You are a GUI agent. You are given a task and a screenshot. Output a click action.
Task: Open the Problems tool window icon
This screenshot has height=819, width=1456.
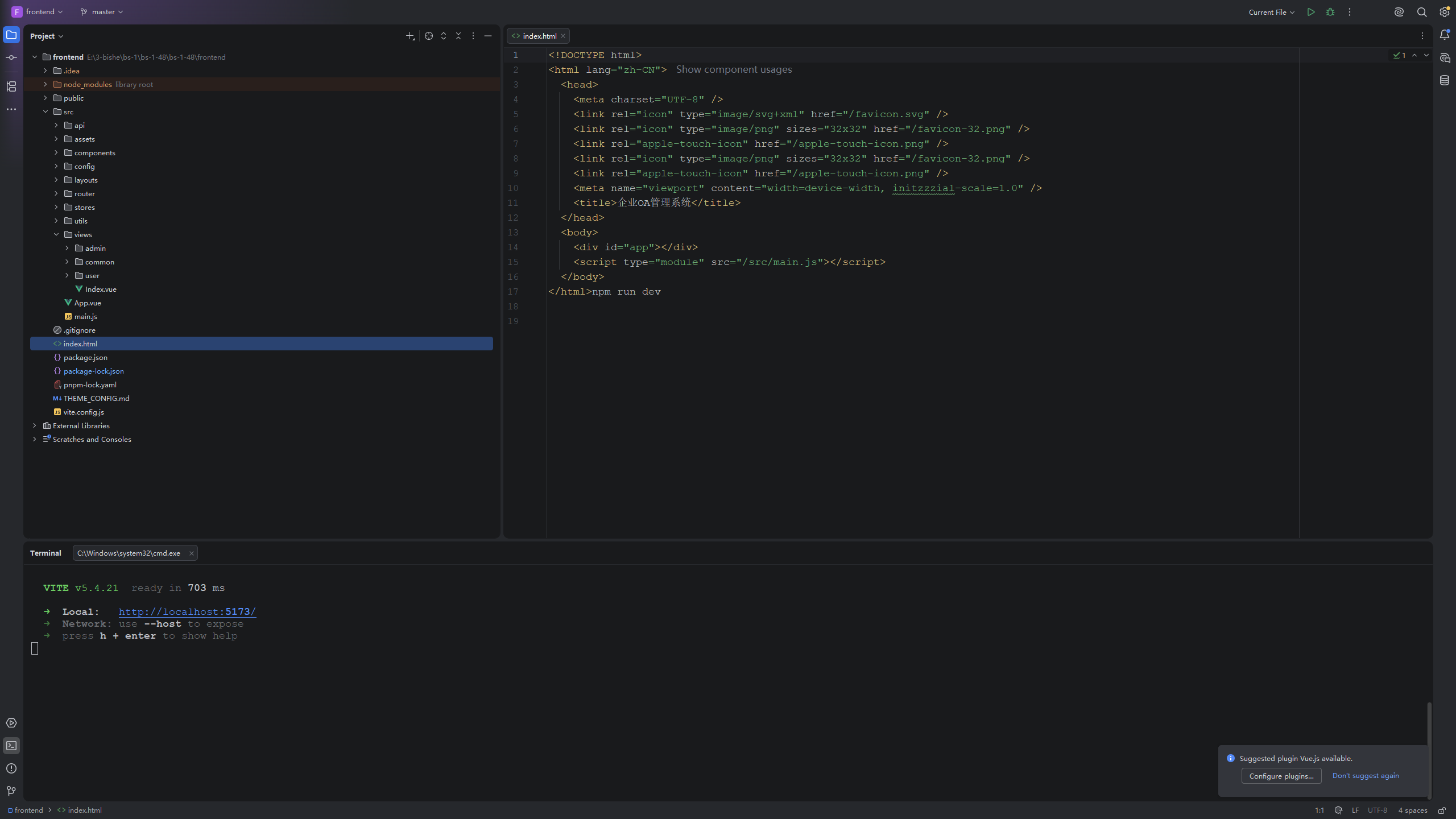[x=11, y=768]
